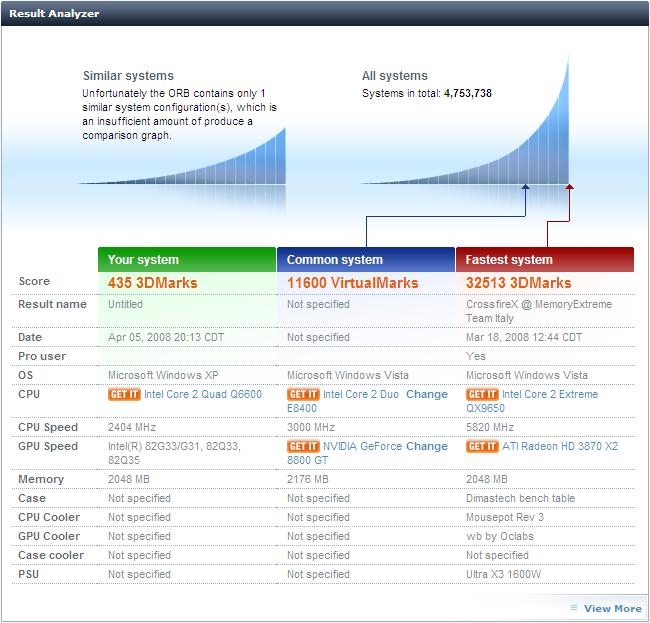
Task: Click the GPU Cooler row label
Action: 49,537
